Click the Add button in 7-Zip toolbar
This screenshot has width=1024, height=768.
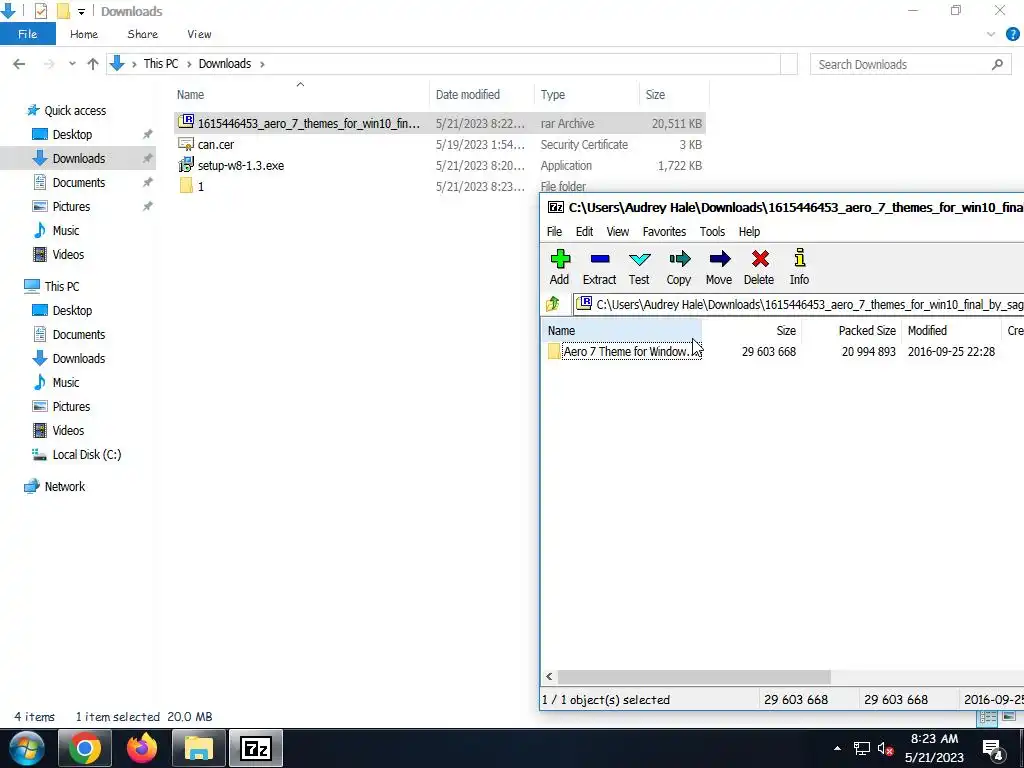click(560, 267)
